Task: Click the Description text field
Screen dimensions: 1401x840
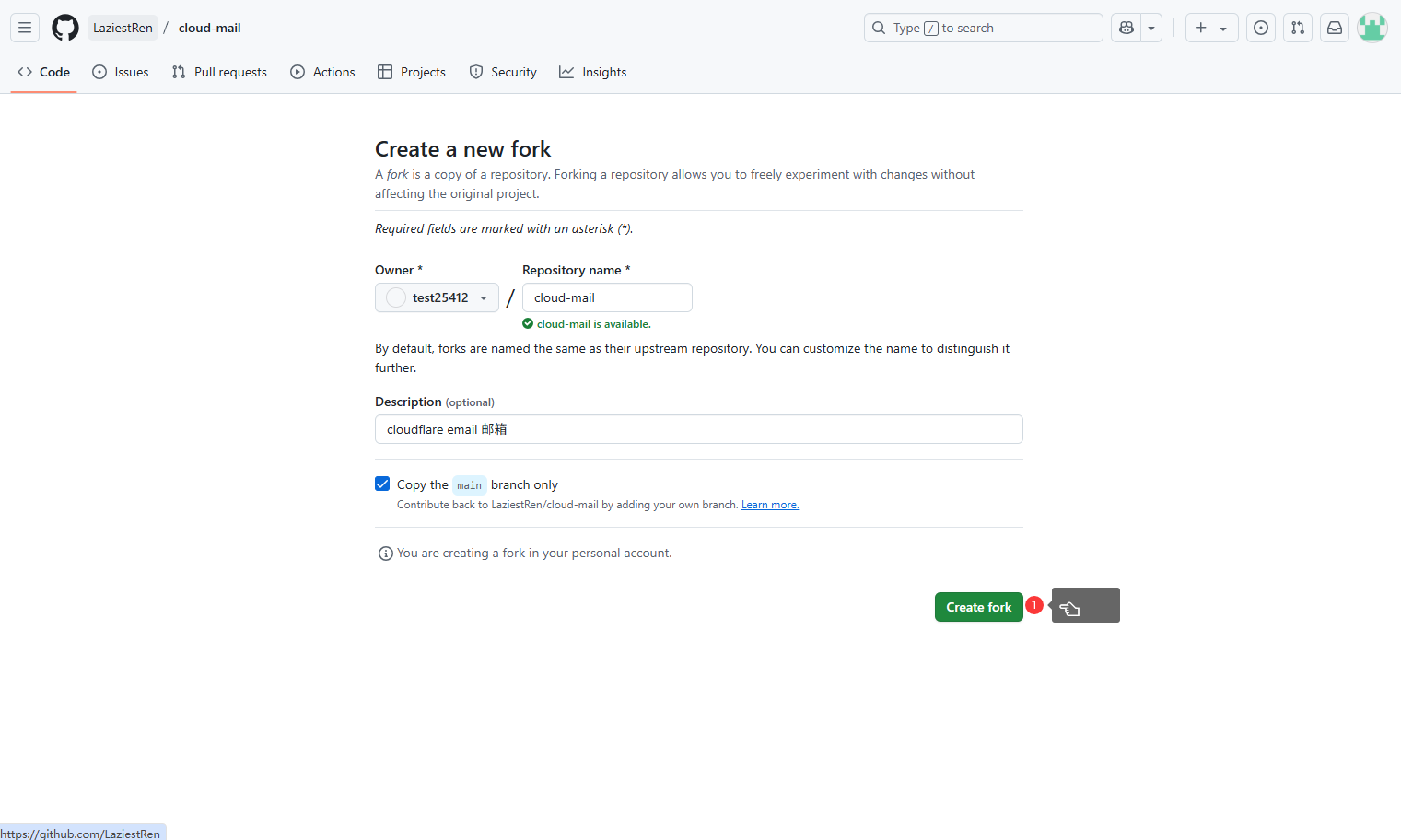Action: [x=698, y=429]
